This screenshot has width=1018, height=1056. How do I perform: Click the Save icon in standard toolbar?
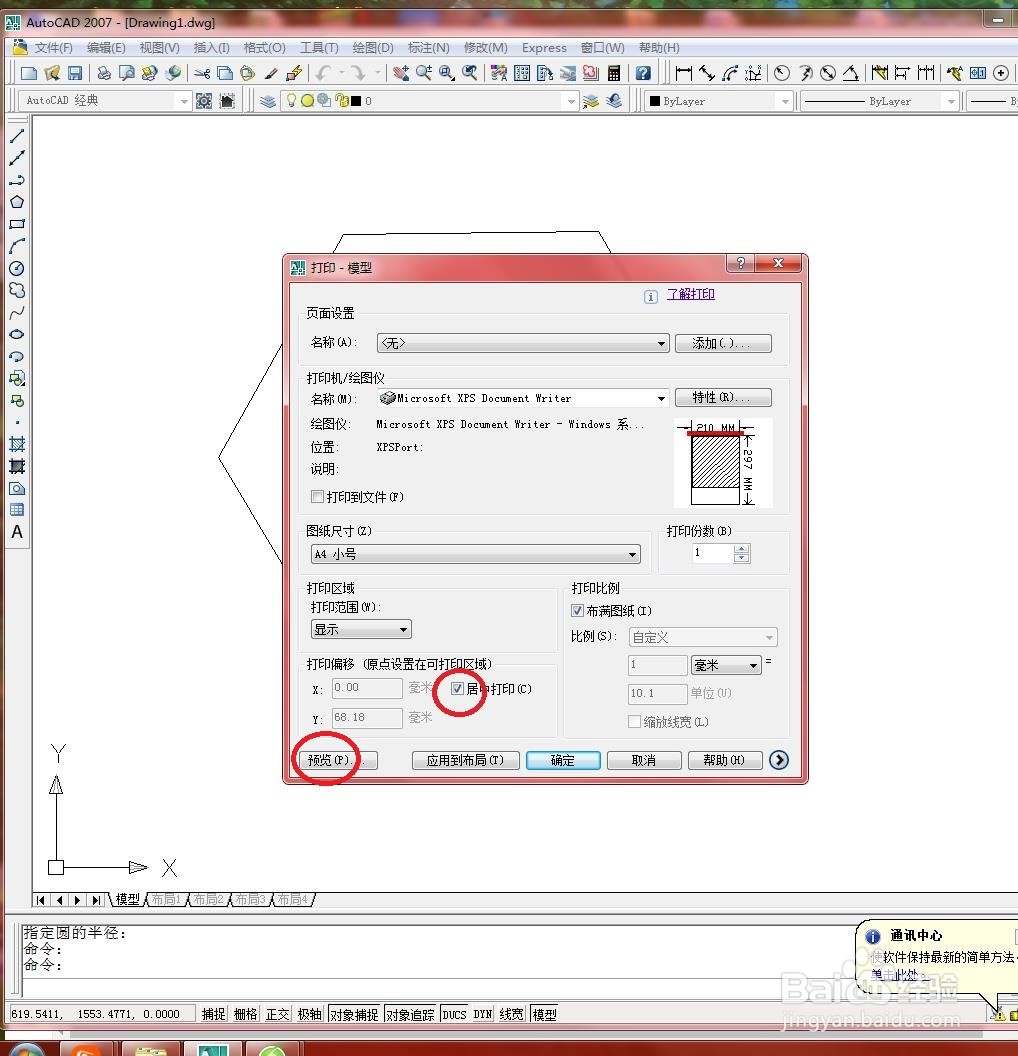[x=75, y=73]
